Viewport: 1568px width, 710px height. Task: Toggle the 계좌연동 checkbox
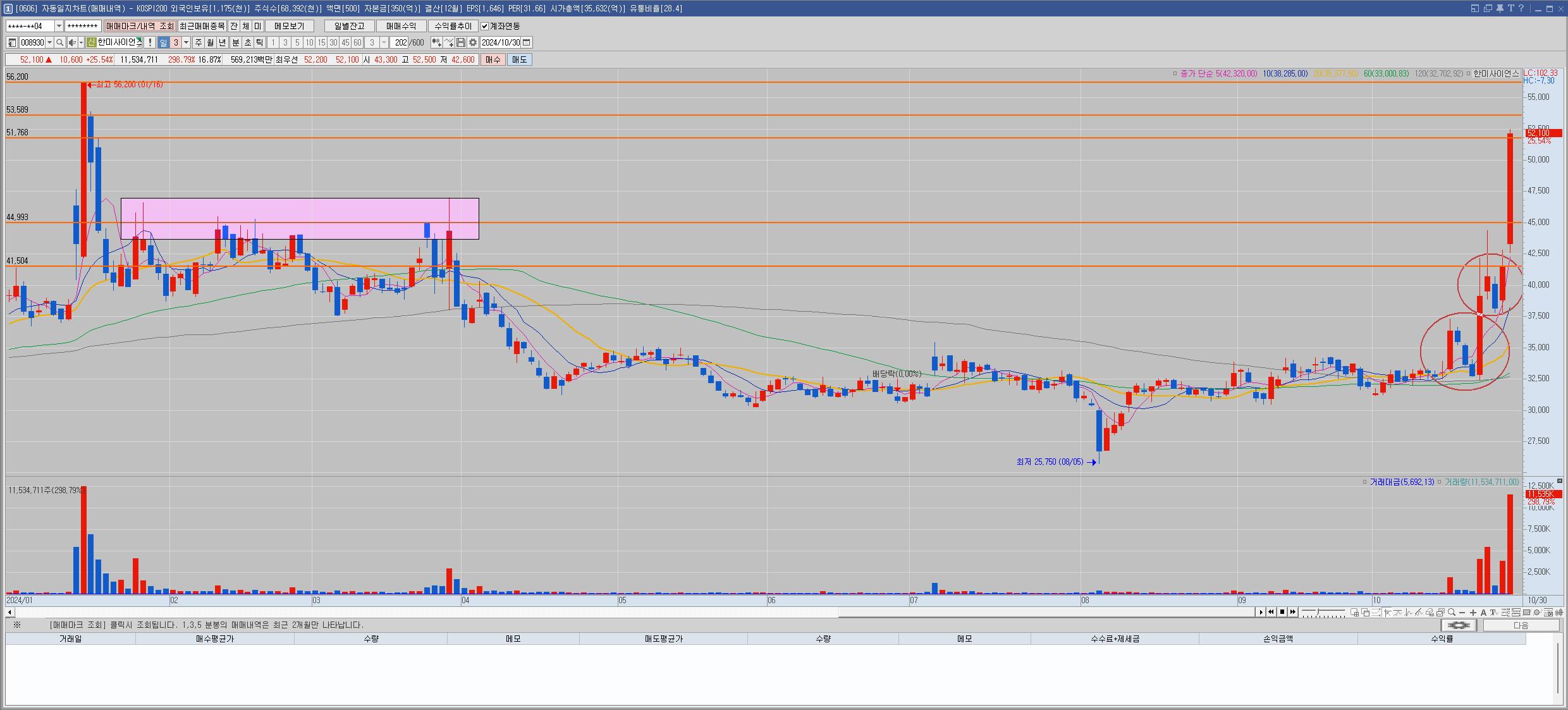tap(485, 26)
